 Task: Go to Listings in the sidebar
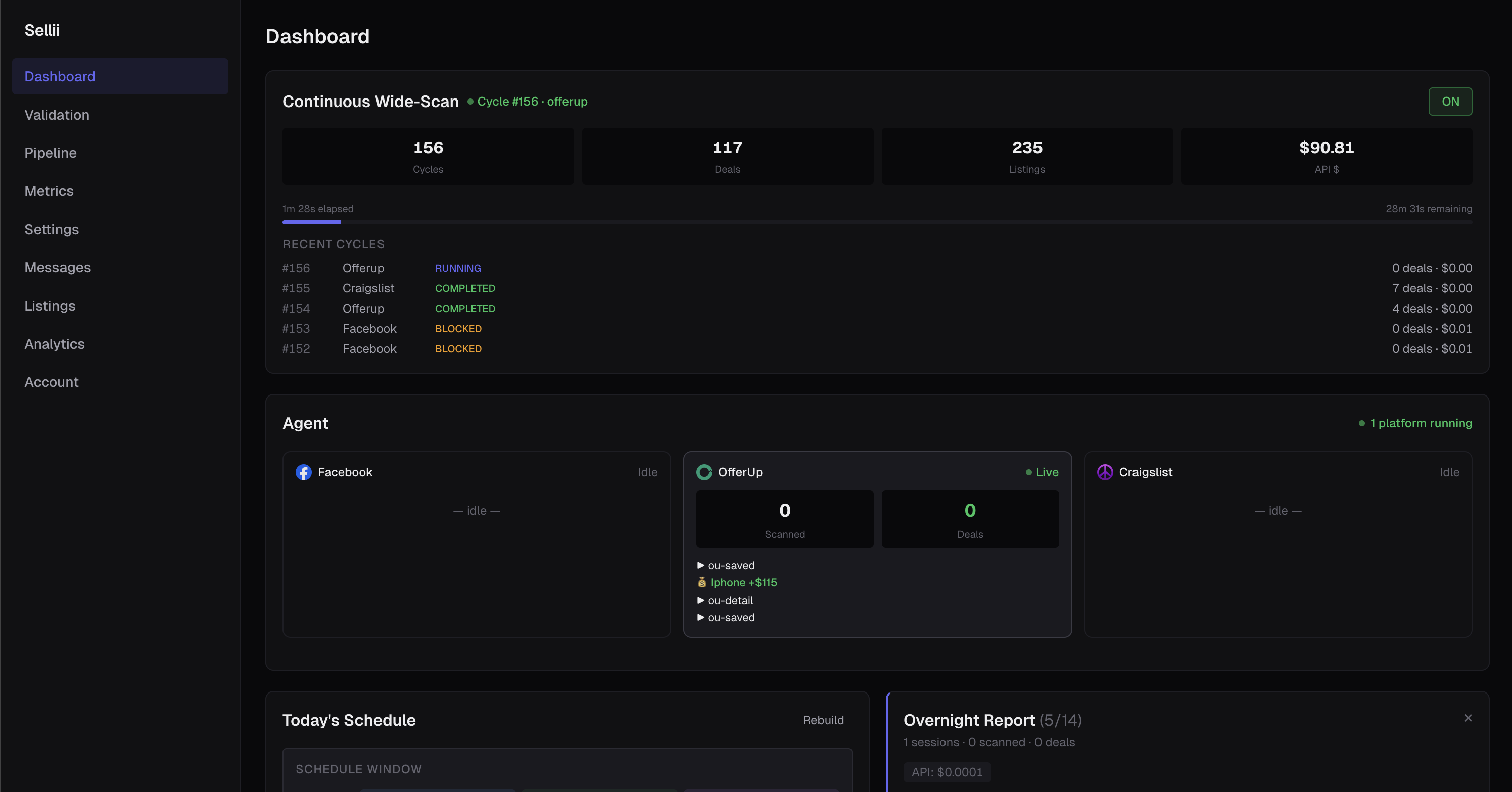[x=120, y=306]
